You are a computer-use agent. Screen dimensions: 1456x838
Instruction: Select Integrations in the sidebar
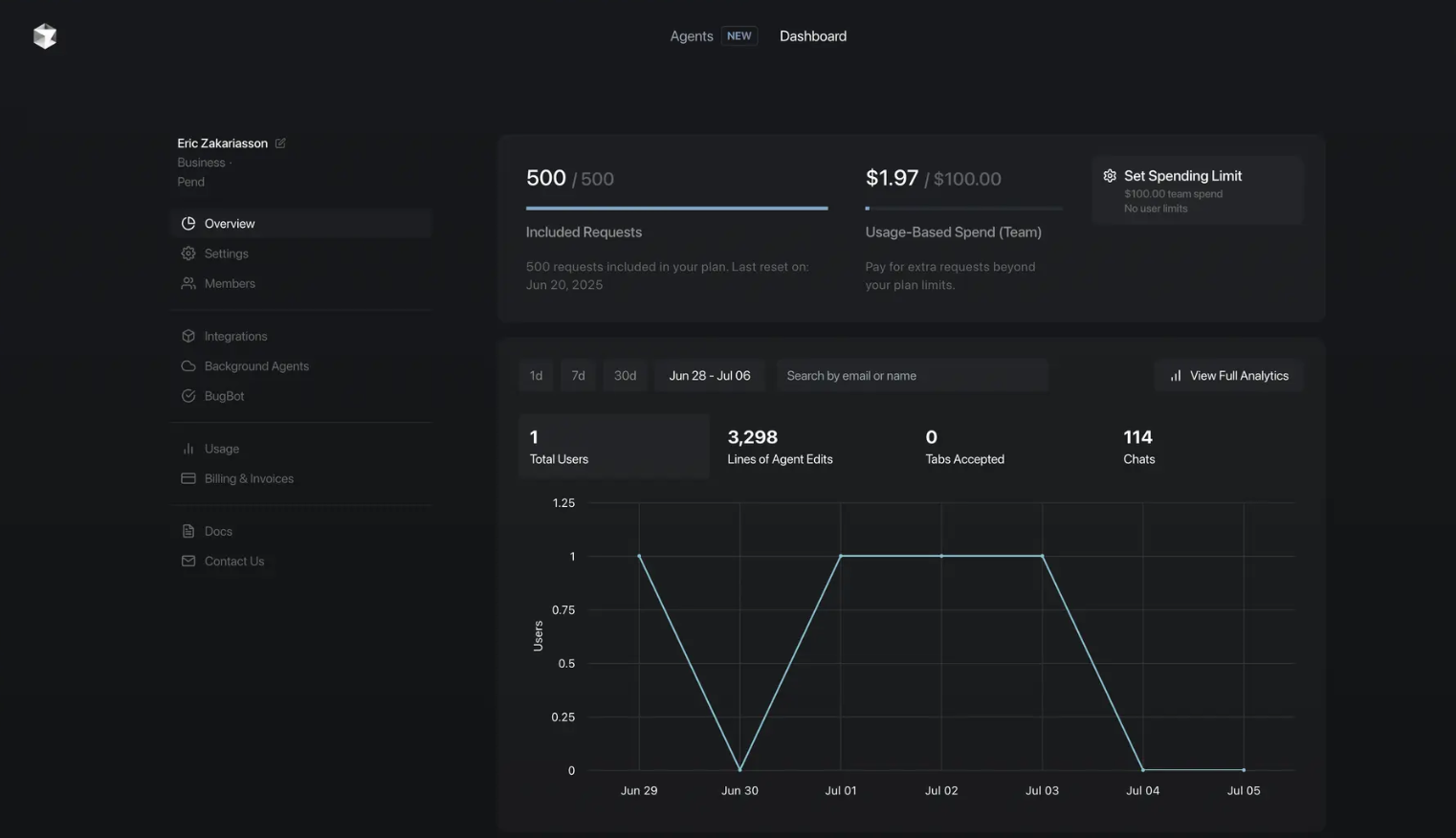[x=235, y=336]
